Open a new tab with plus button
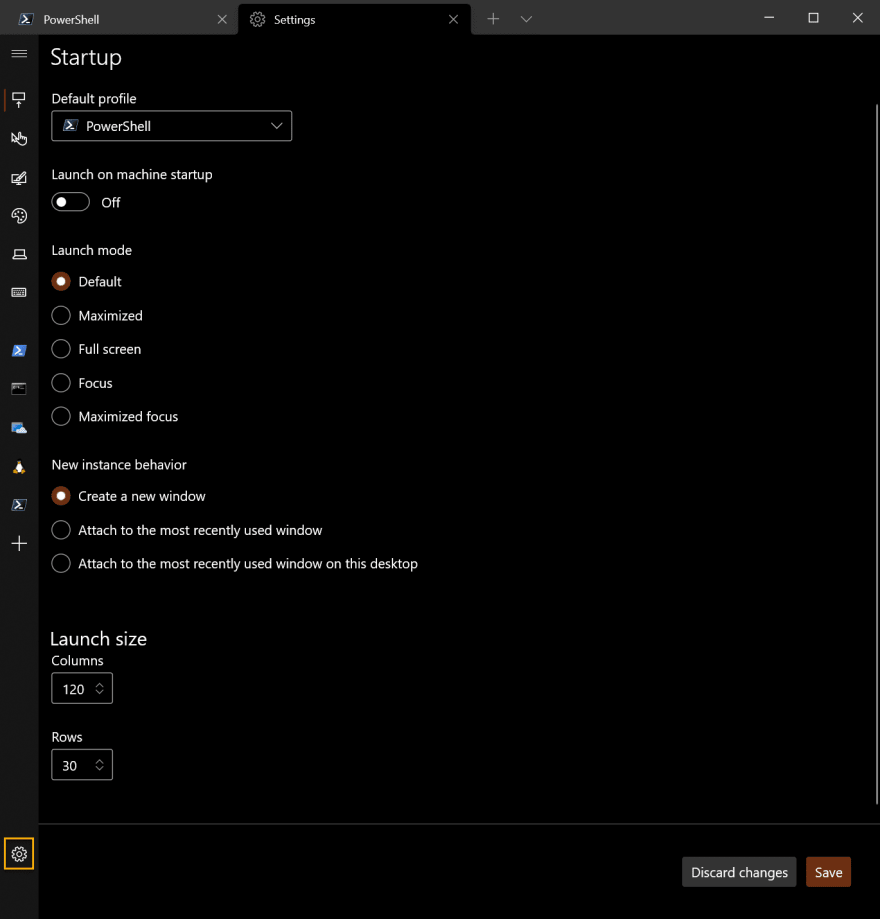This screenshot has height=919, width=880. [493, 19]
